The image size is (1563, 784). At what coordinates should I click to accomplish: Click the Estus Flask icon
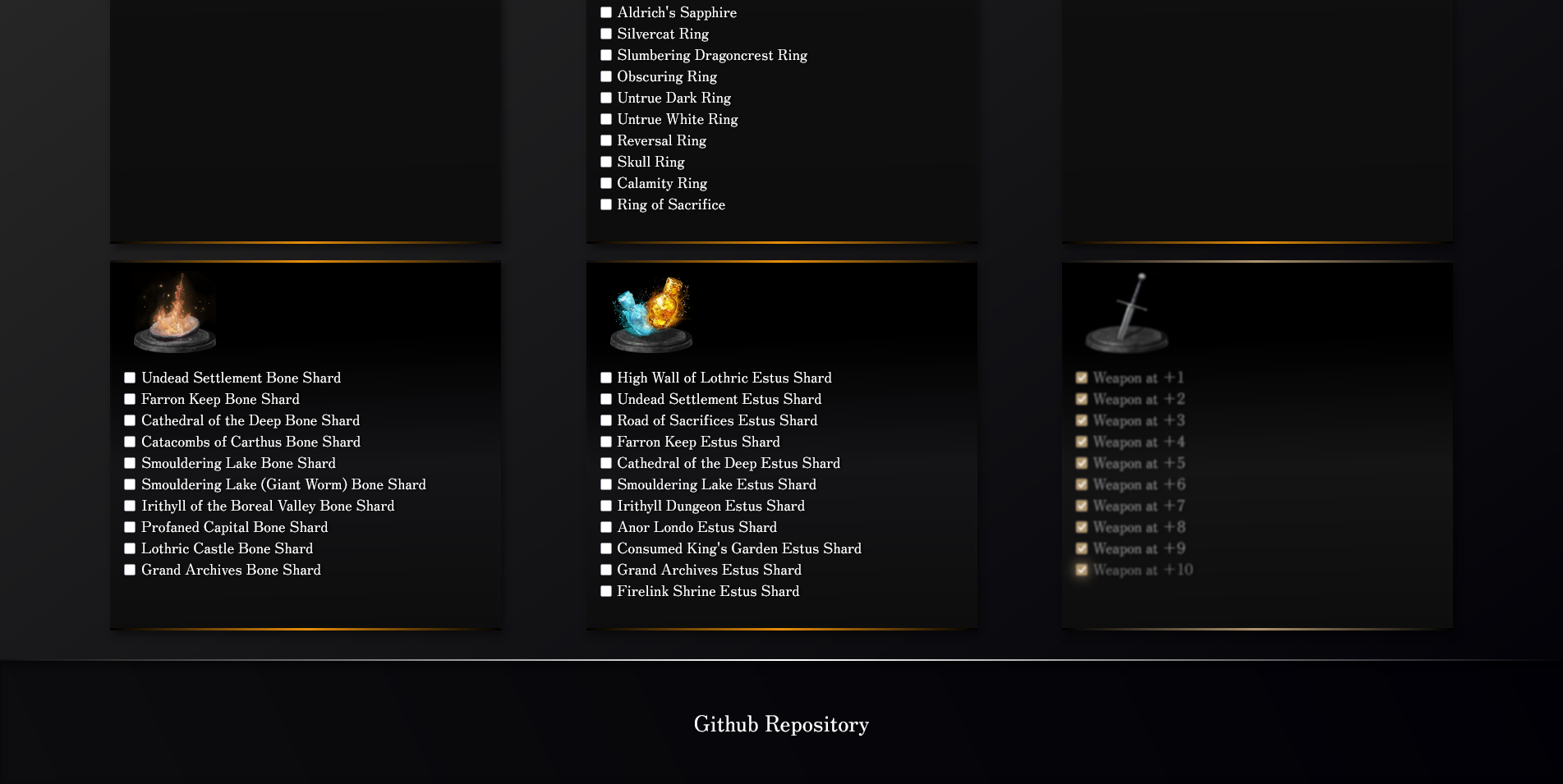[650, 312]
